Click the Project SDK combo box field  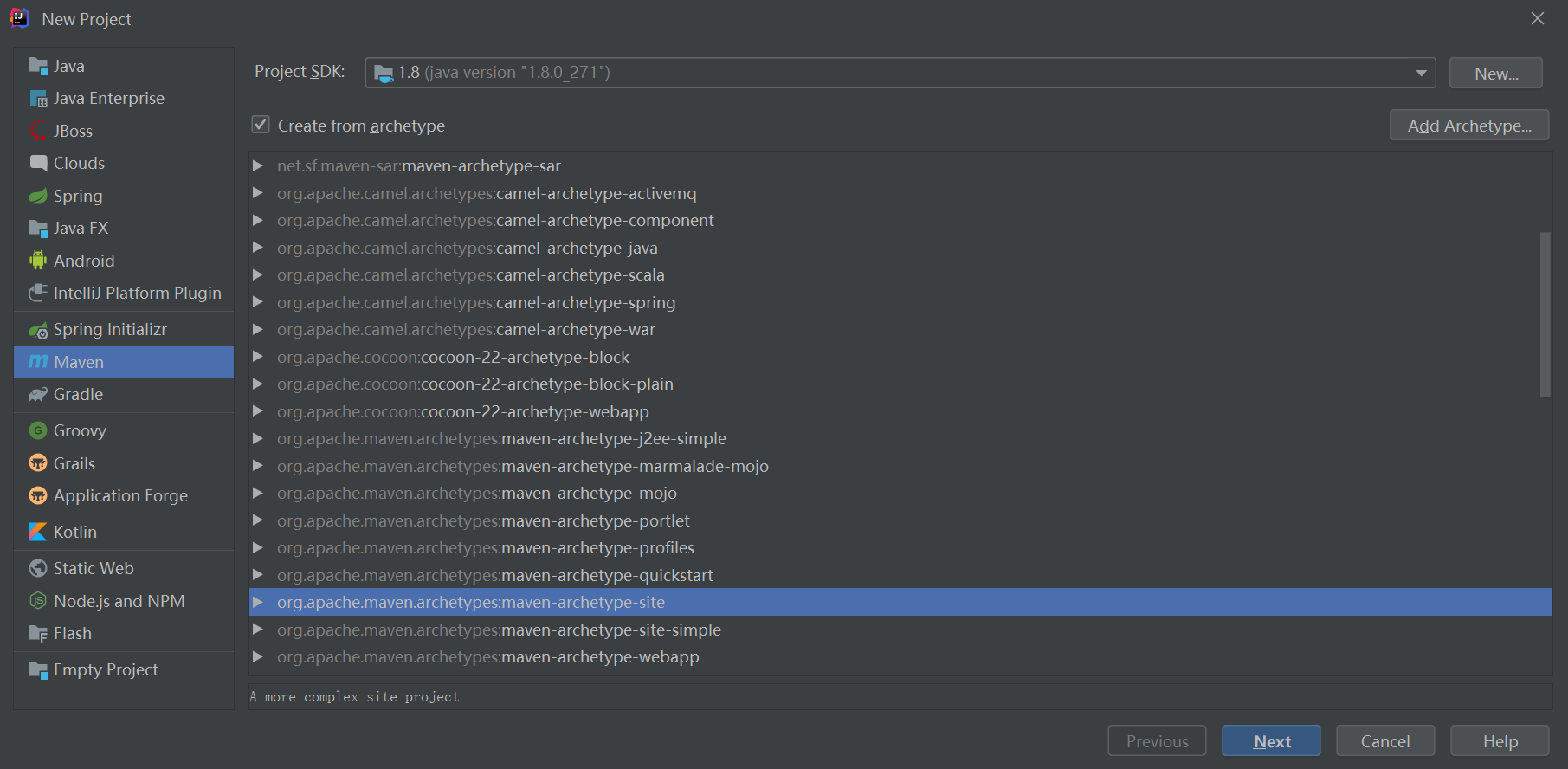pos(900,73)
